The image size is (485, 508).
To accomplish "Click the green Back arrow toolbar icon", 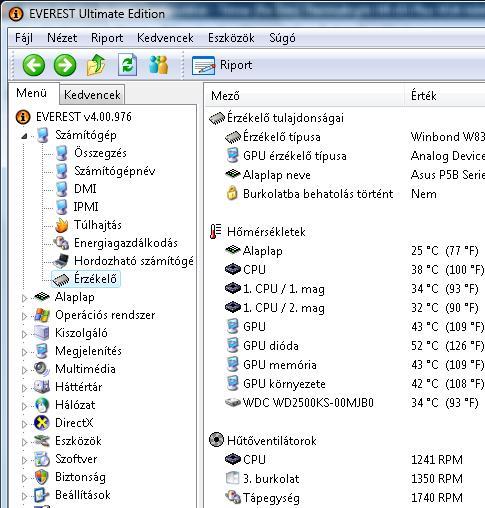I will pyautogui.click(x=34, y=65).
